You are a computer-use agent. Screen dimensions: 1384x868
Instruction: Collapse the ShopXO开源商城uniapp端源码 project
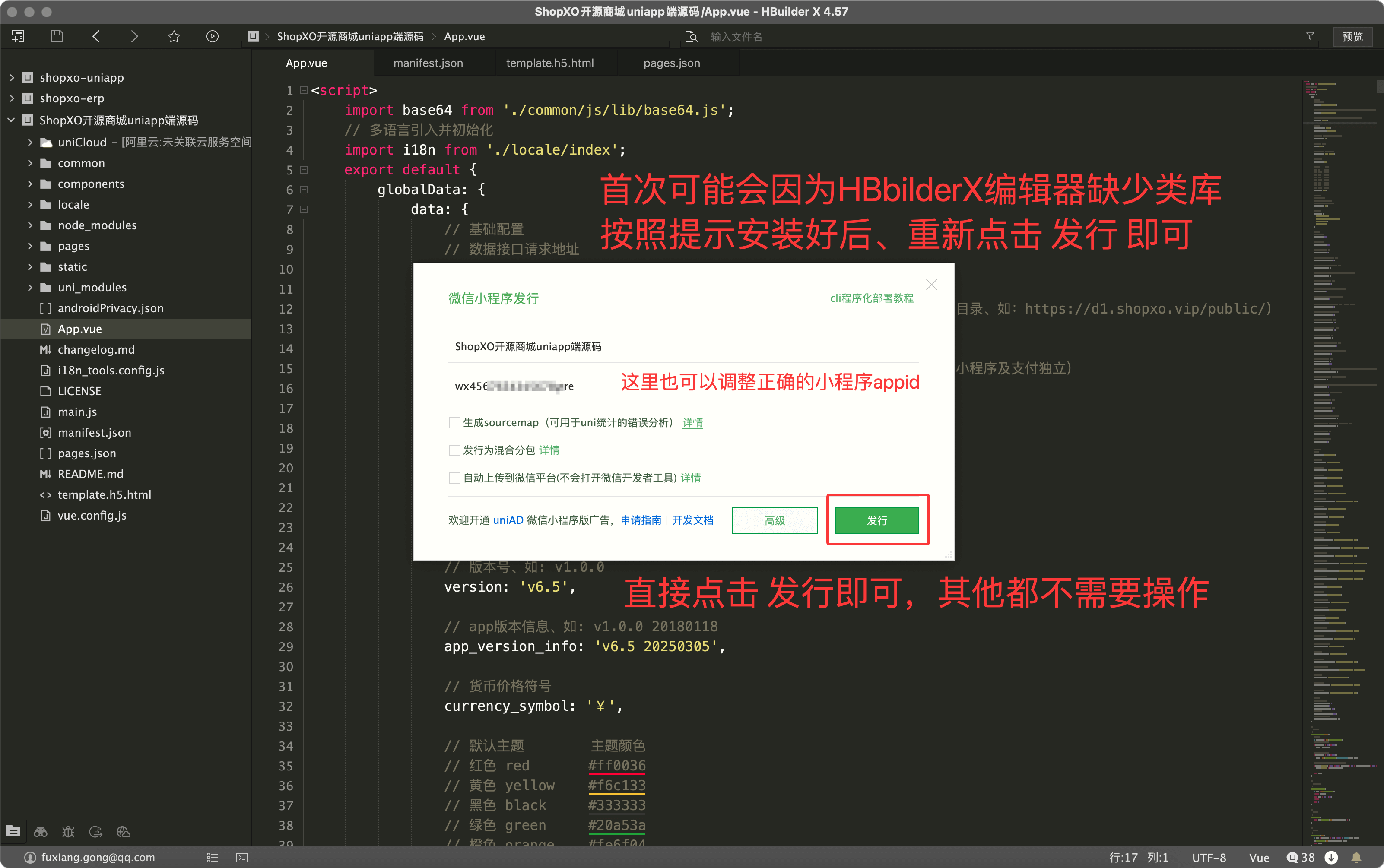click(12, 120)
